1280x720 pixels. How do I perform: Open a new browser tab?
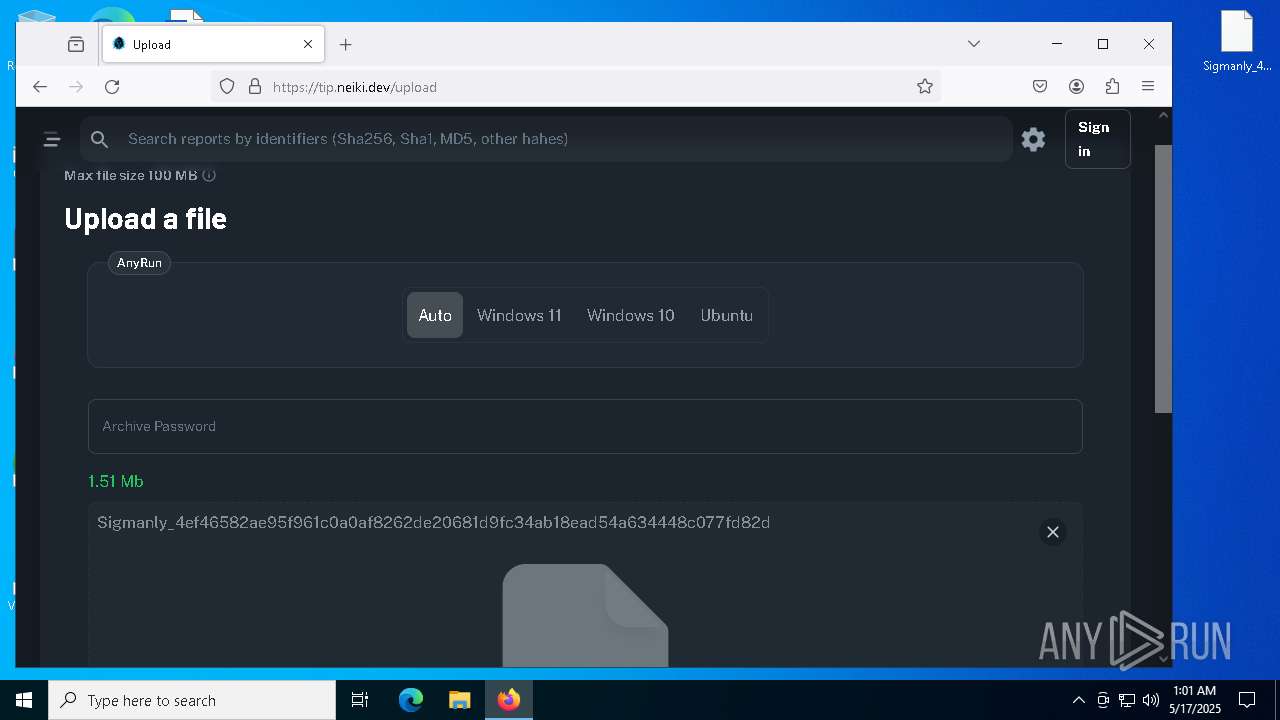345,44
